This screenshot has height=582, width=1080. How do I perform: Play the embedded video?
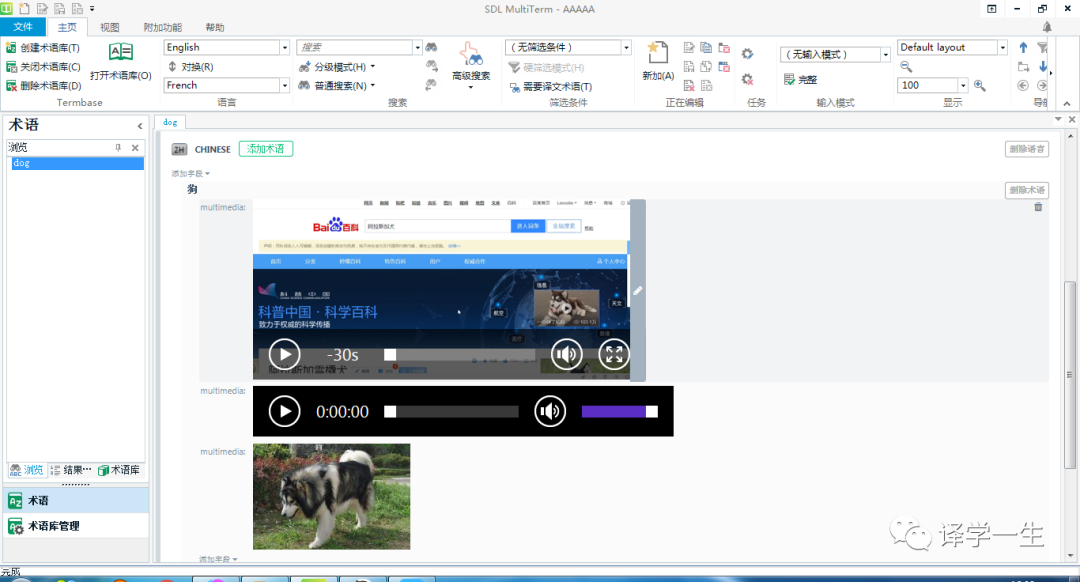pyautogui.click(x=284, y=355)
